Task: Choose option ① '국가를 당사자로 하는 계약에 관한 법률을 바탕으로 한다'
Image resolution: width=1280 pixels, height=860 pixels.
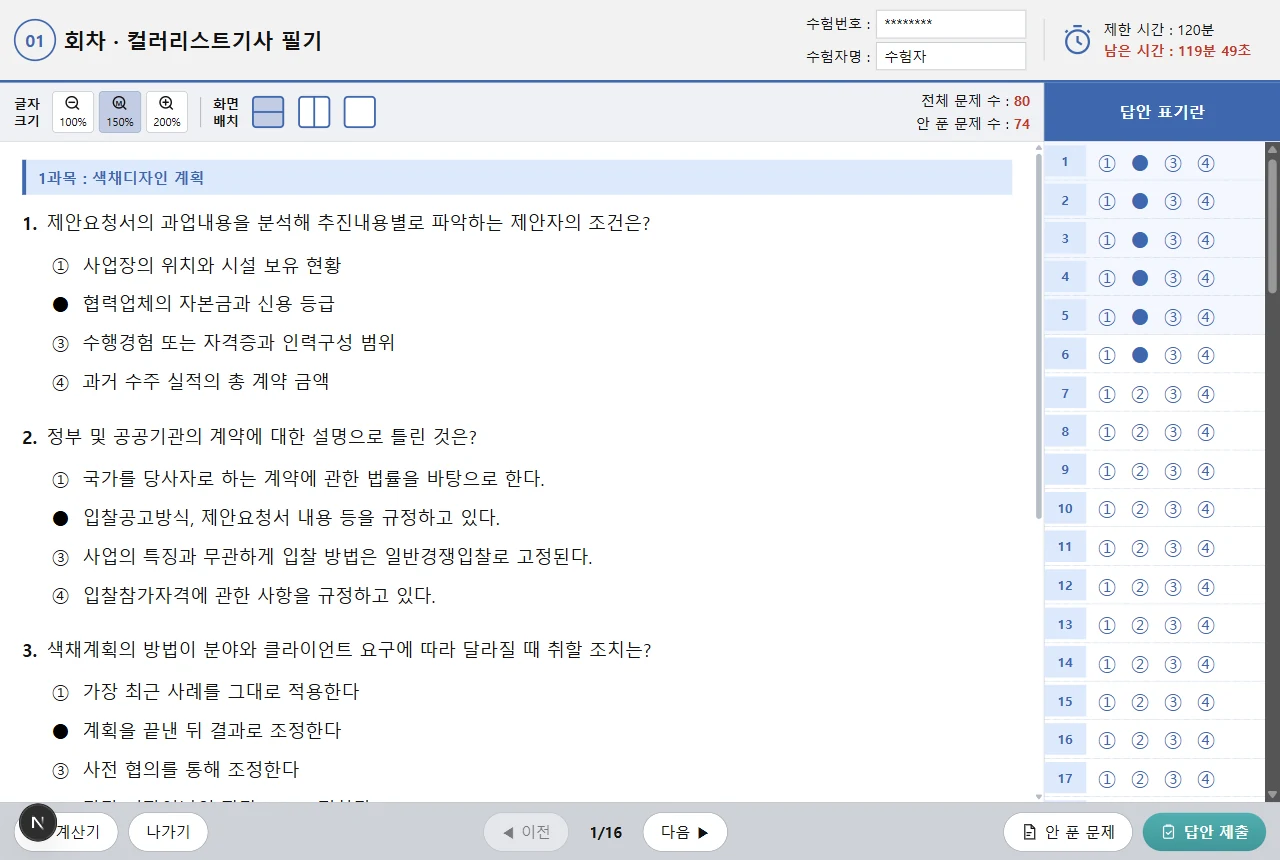Action: point(298,479)
